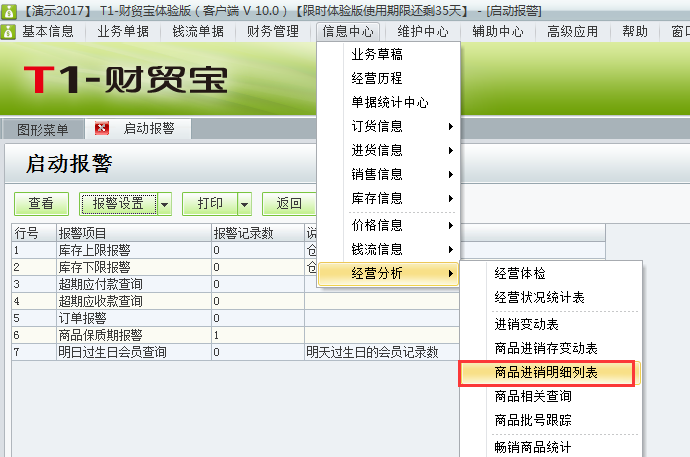The height and width of the screenshot is (457, 690).
Task: Expand the 订货信息 submenu
Action: click(x=388, y=127)
